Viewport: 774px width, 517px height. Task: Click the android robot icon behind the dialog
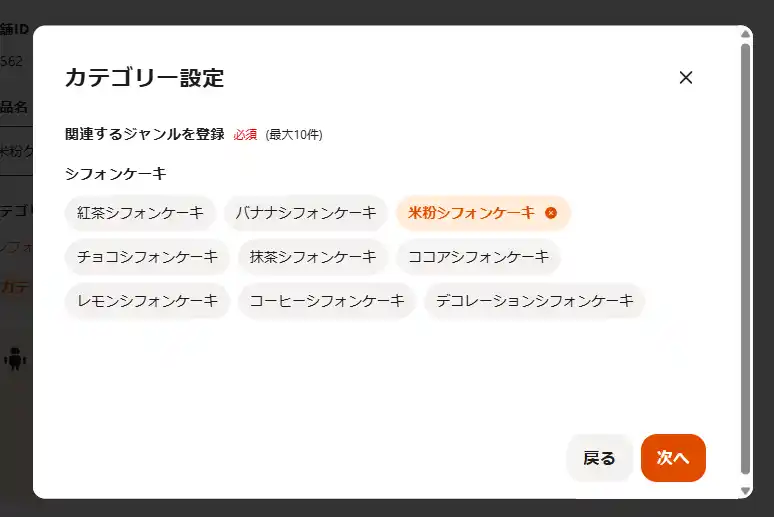[x=15, y=358]
